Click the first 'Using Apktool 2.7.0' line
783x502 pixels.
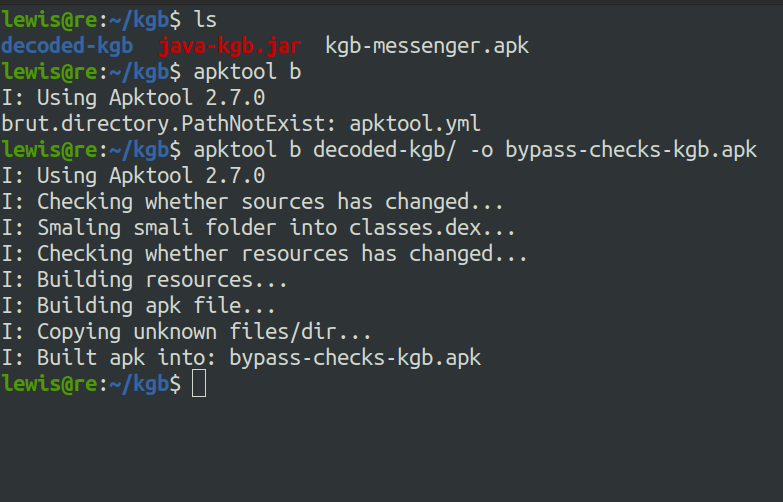pyautogui.click(x=133, y=98)
